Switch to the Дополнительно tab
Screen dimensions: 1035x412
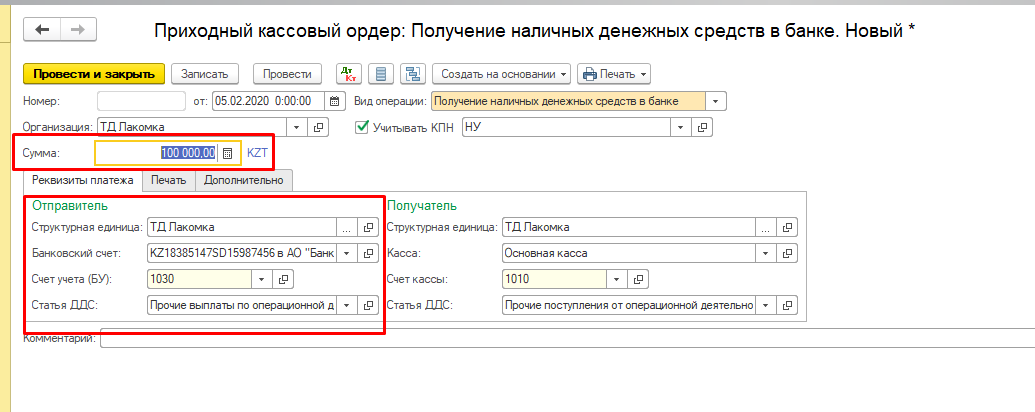pos(243,180)
